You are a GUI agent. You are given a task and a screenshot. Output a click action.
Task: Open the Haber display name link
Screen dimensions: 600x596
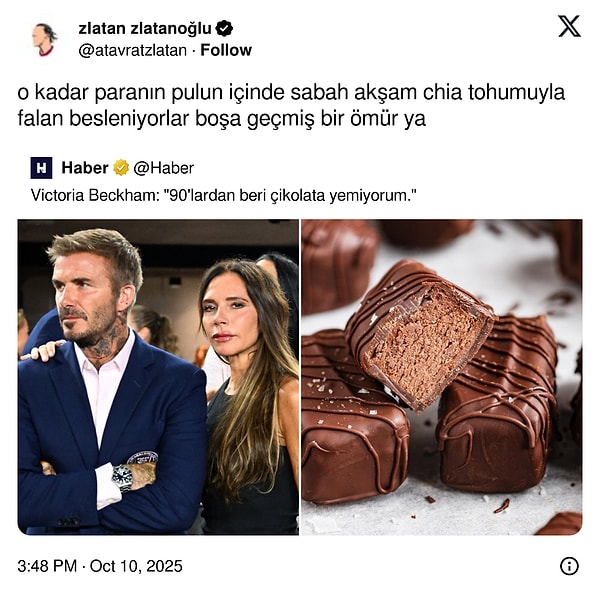85,168
